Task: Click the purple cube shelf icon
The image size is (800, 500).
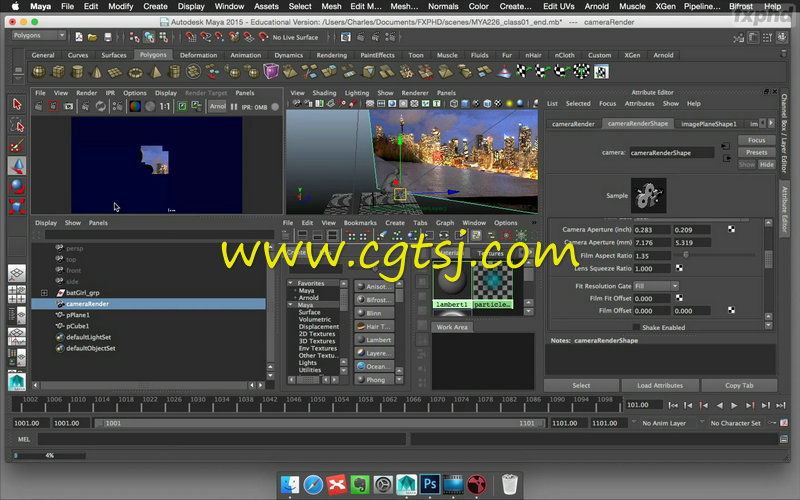Action: point(271,71)
